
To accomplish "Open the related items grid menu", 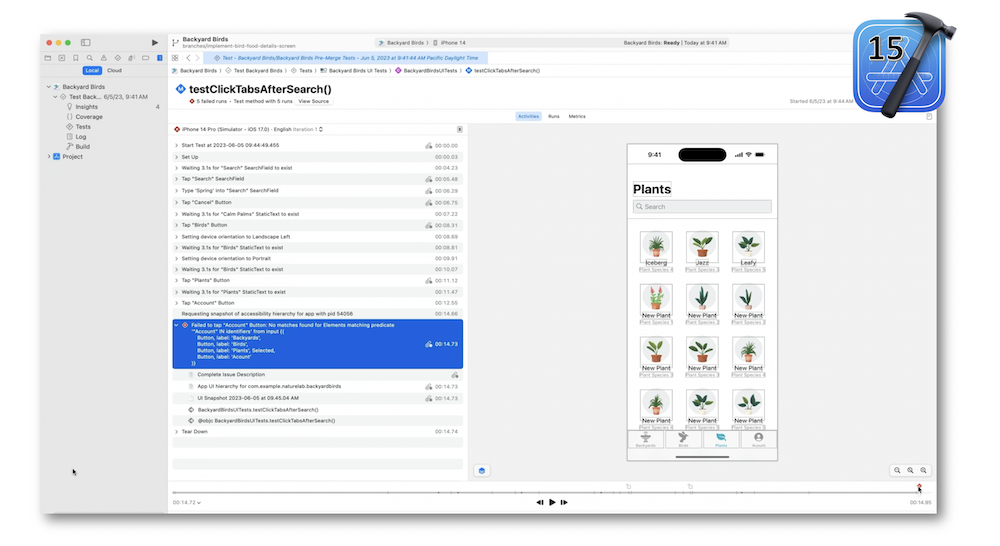I will 175,58.
